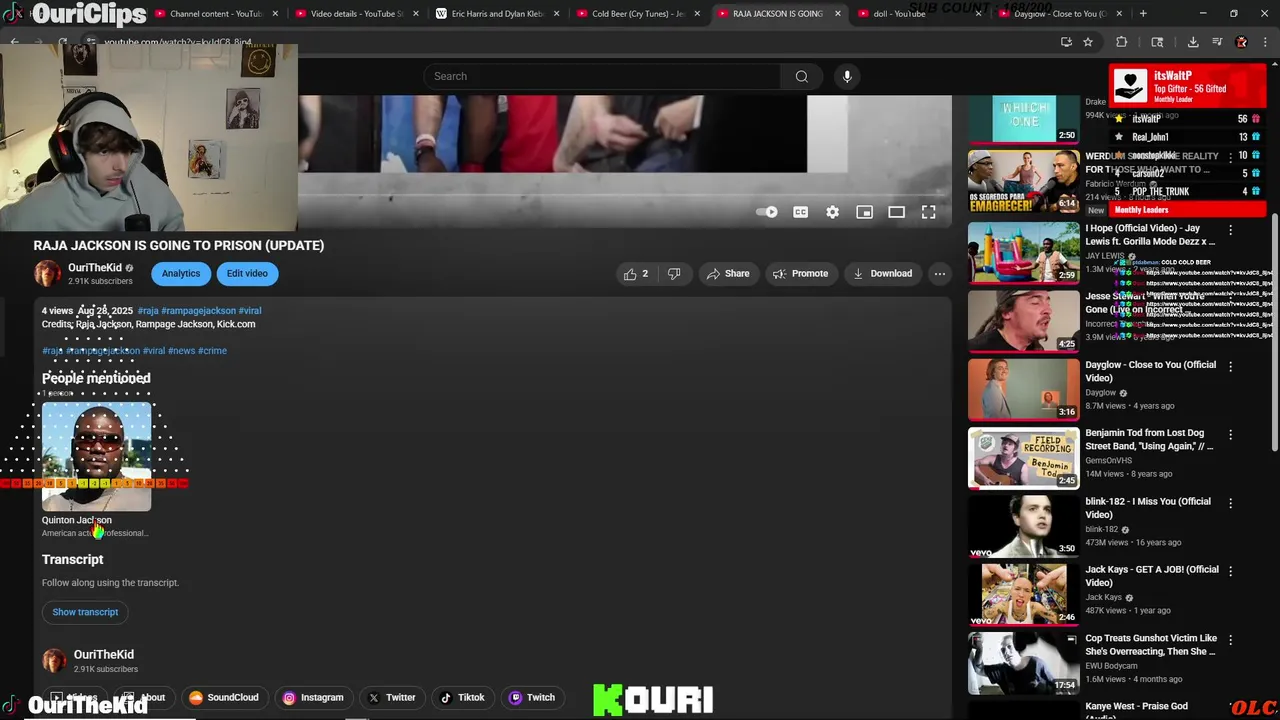Open player settings gear
Viewport: 1280px width, 720px height.
(832, 212)
